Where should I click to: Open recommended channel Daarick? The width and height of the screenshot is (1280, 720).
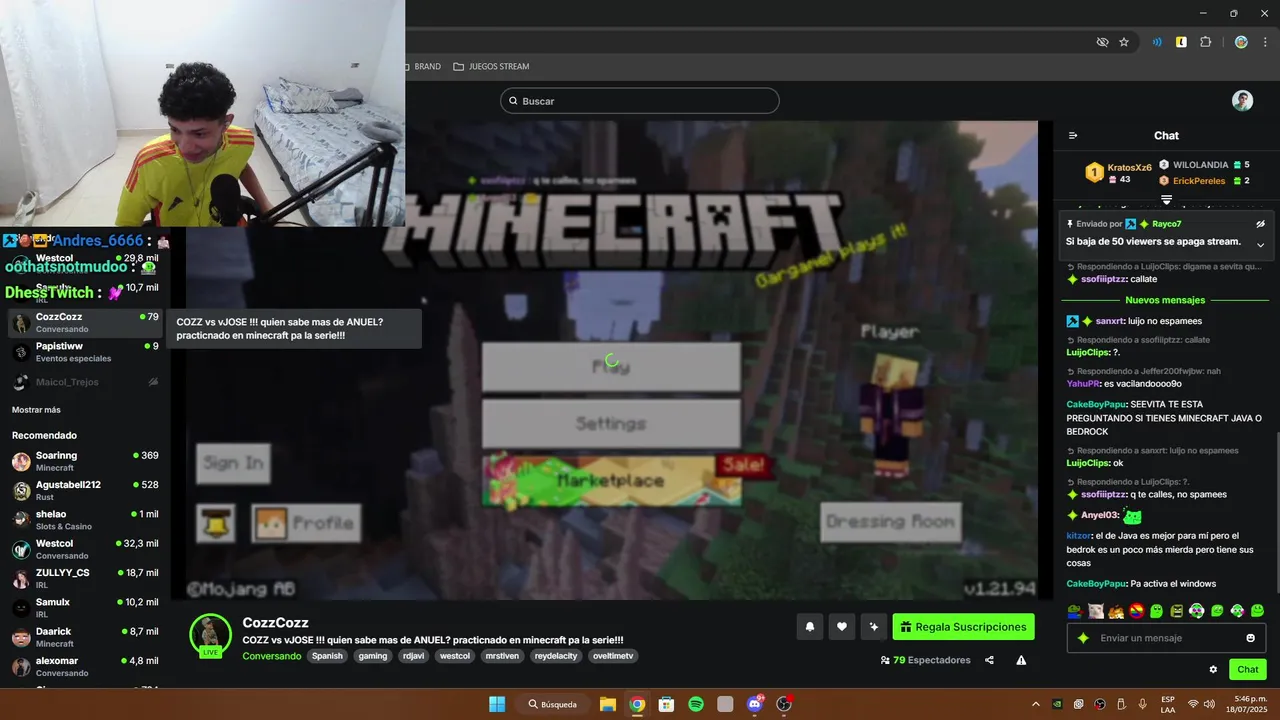click(x=85, y=637)
